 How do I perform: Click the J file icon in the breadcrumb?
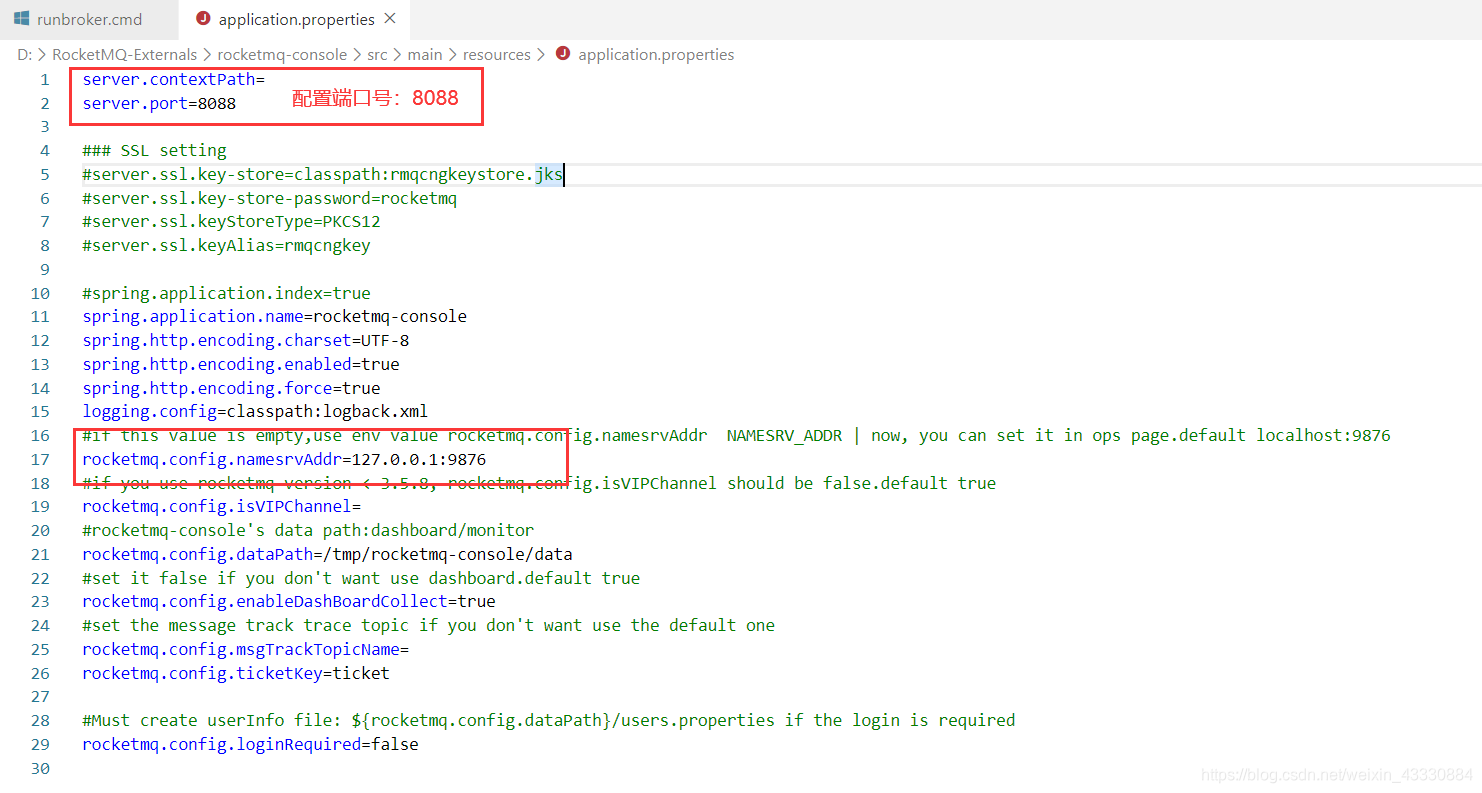pos(563,54)
